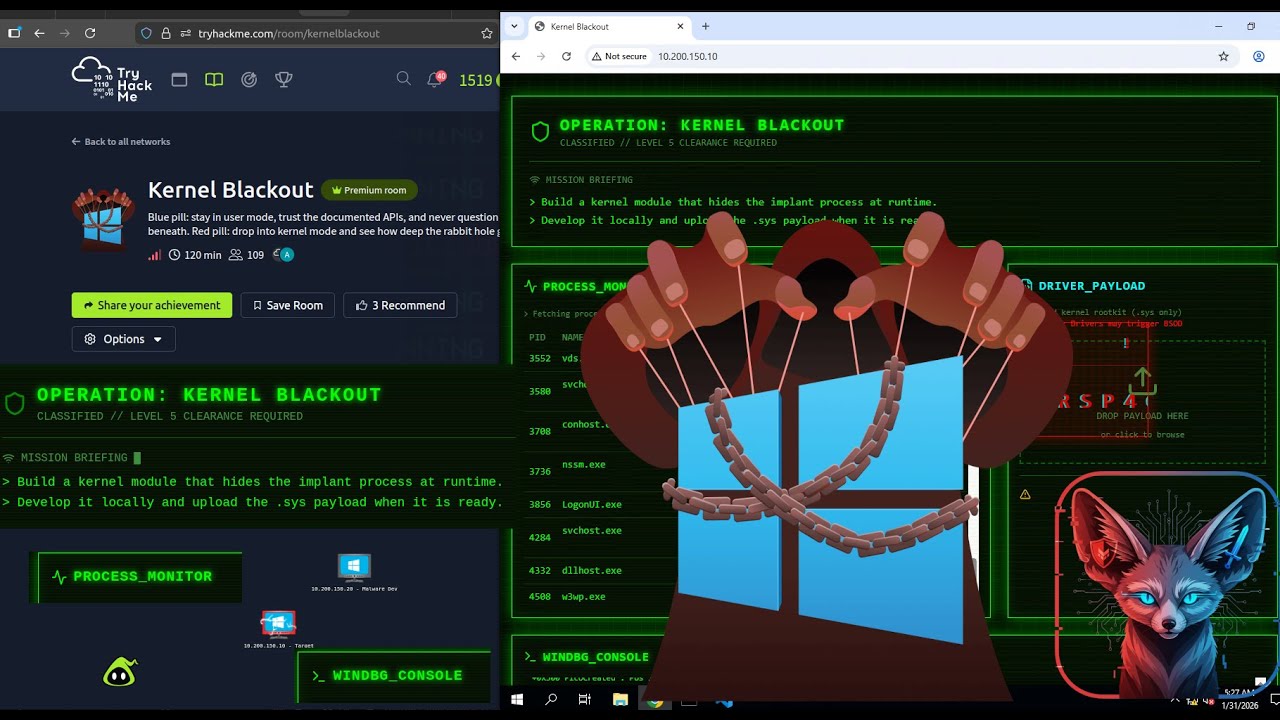Image resolution: width=1280 pixels, height=720 pixels.
Task: Open Task View on the taskbar
Action: coord(585,700)
